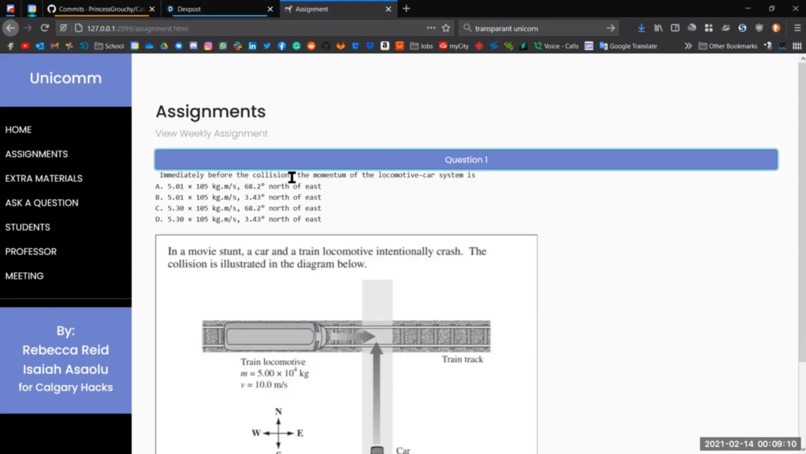Open the Facebook bookmark
806x454 pixels.
tap(282, 46)
